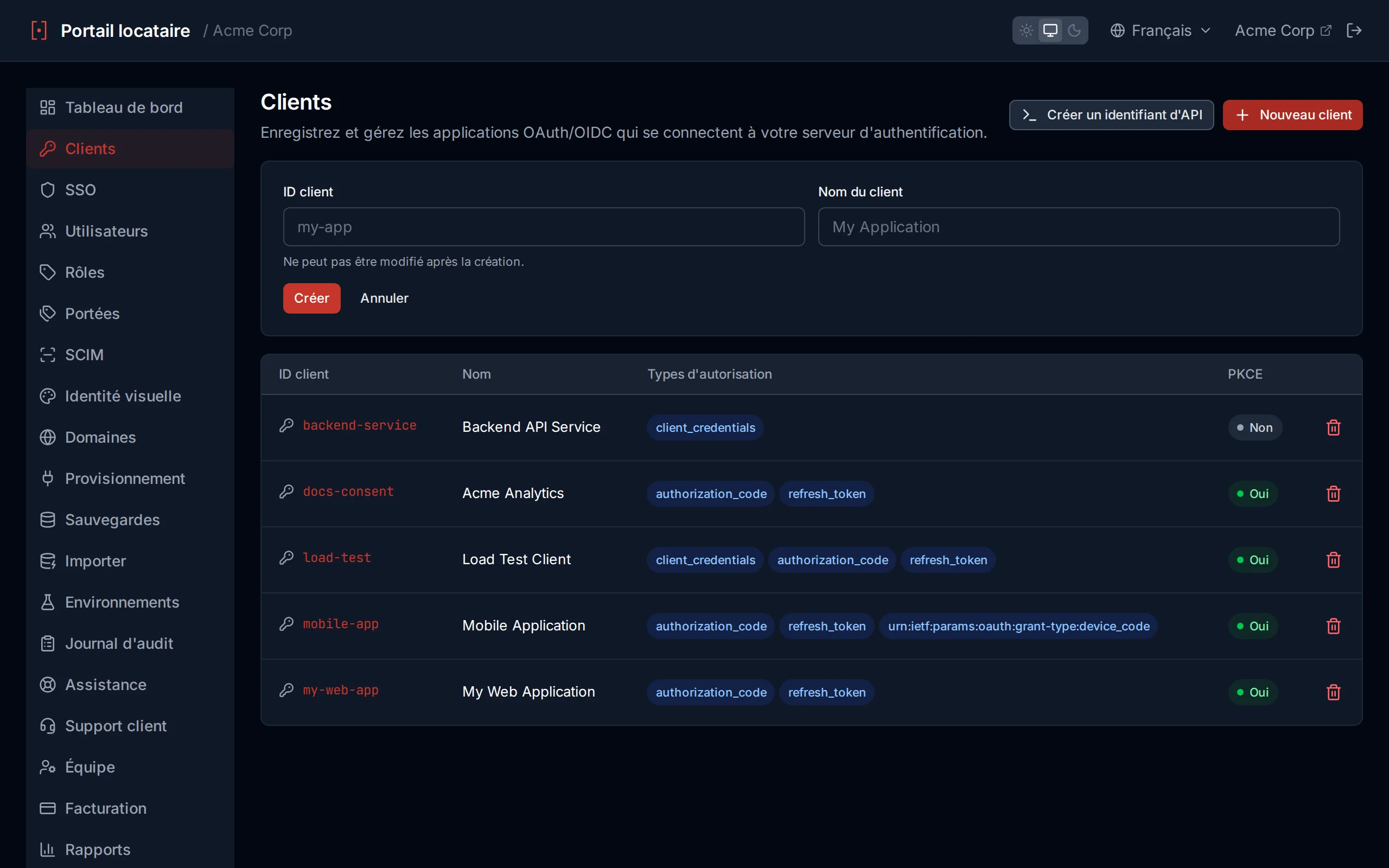Screen dimensions: 1389x868
Task: Click the Journal d'audit clipboard icon
Action: point(48,643)
